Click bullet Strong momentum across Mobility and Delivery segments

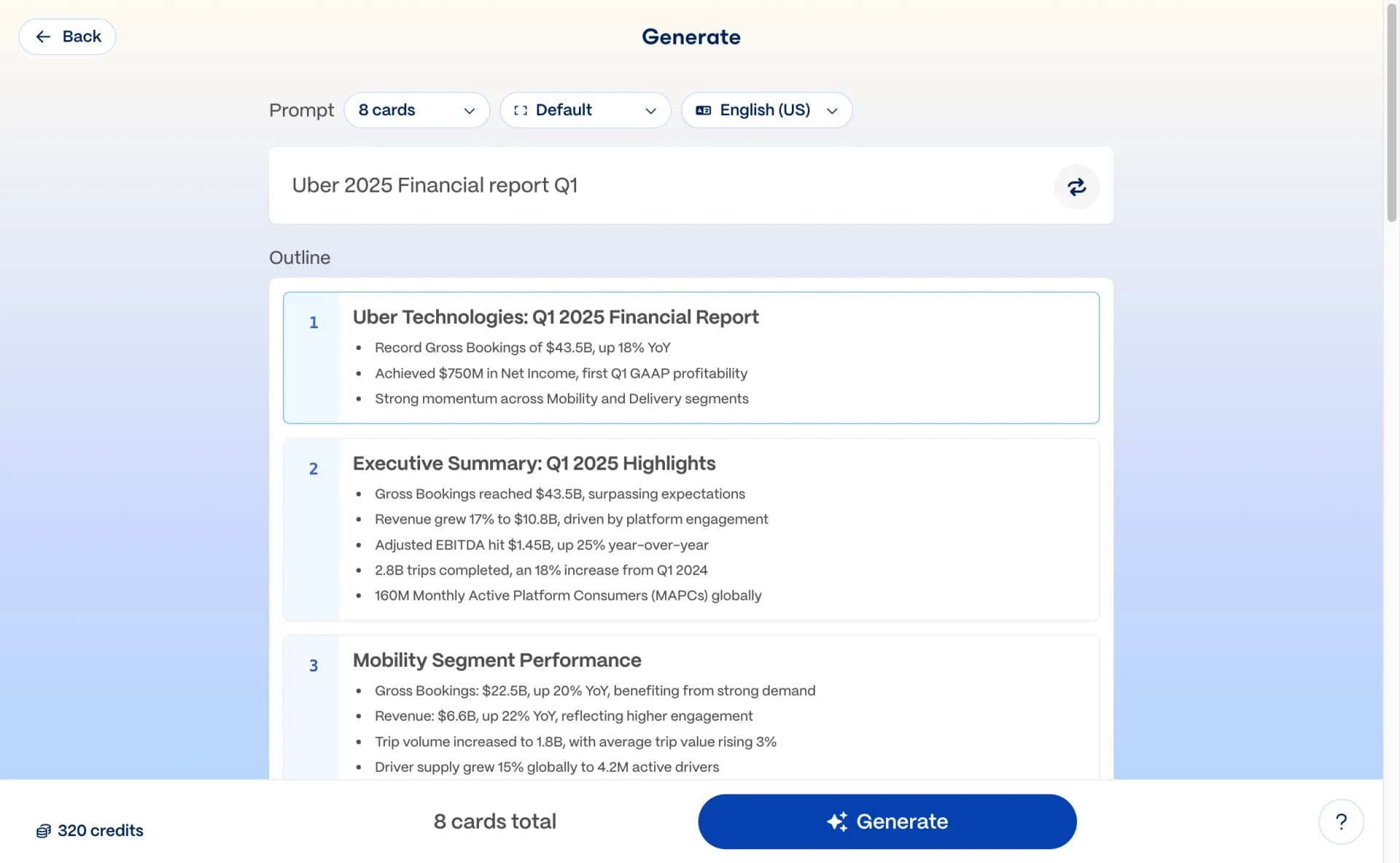pyautogui.click(x=561, y=399)
